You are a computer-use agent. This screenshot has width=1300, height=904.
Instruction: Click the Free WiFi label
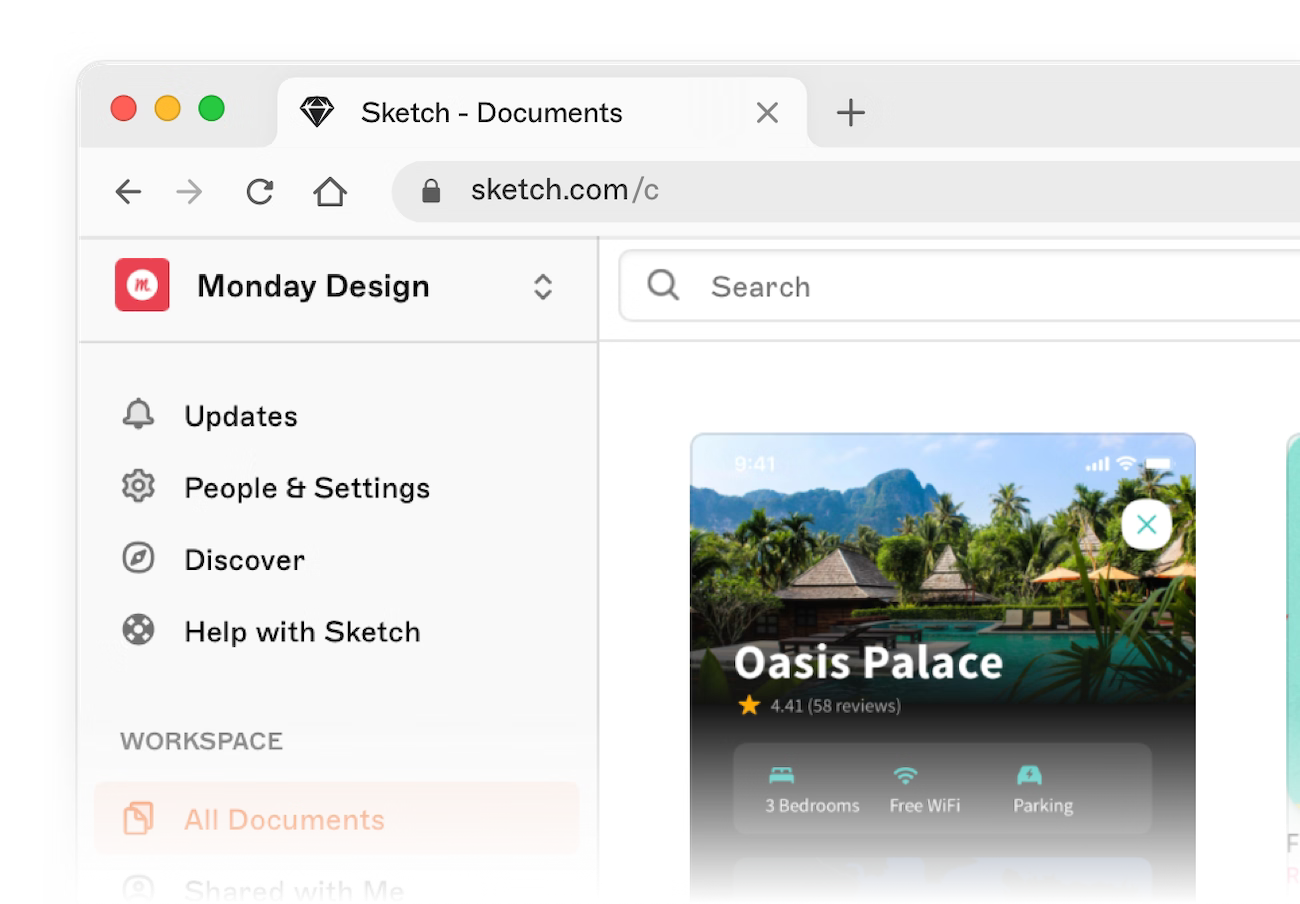925,806
